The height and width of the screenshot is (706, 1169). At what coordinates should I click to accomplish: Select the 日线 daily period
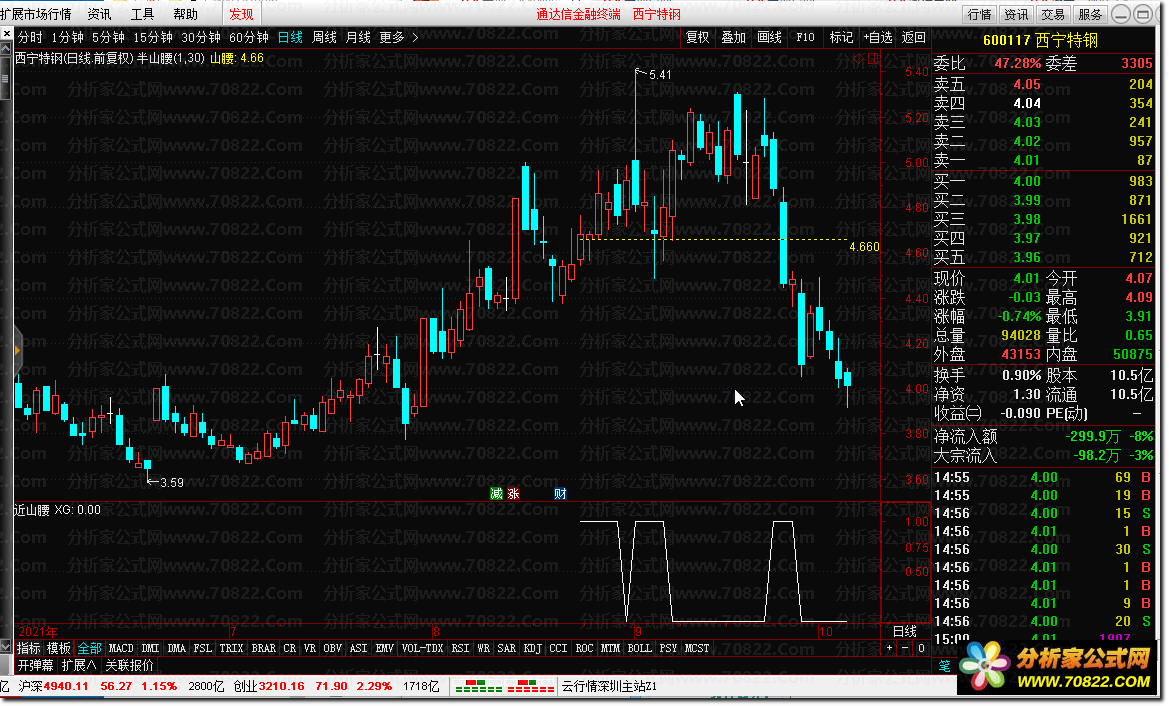pyautogui.click(x=290, y=37)
